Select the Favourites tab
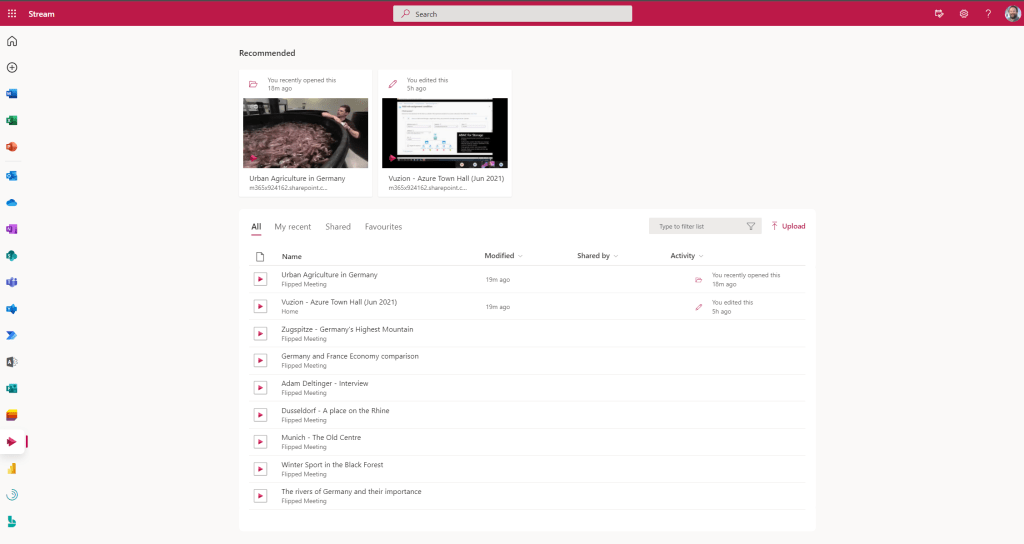Viewport: 1024px width, 544px height. pos(383,227)
